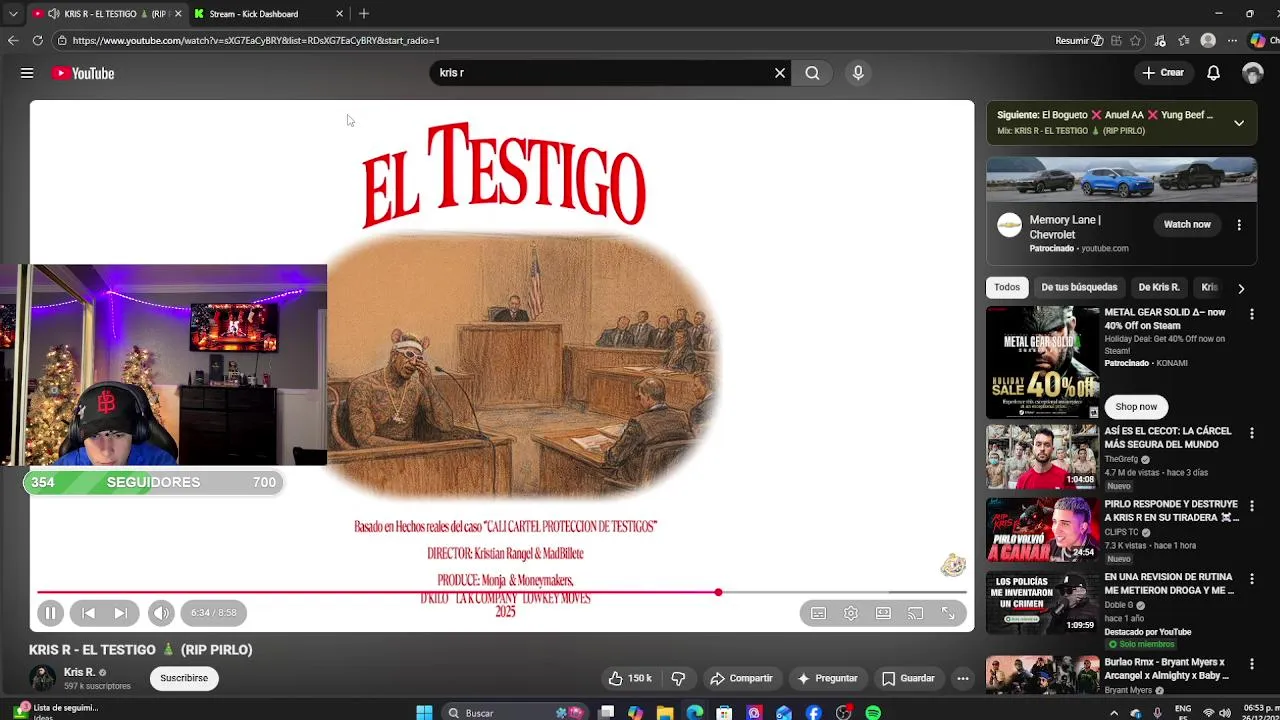Save the video with Guardar
This screenshot has width=1280, height=720.
908,678
